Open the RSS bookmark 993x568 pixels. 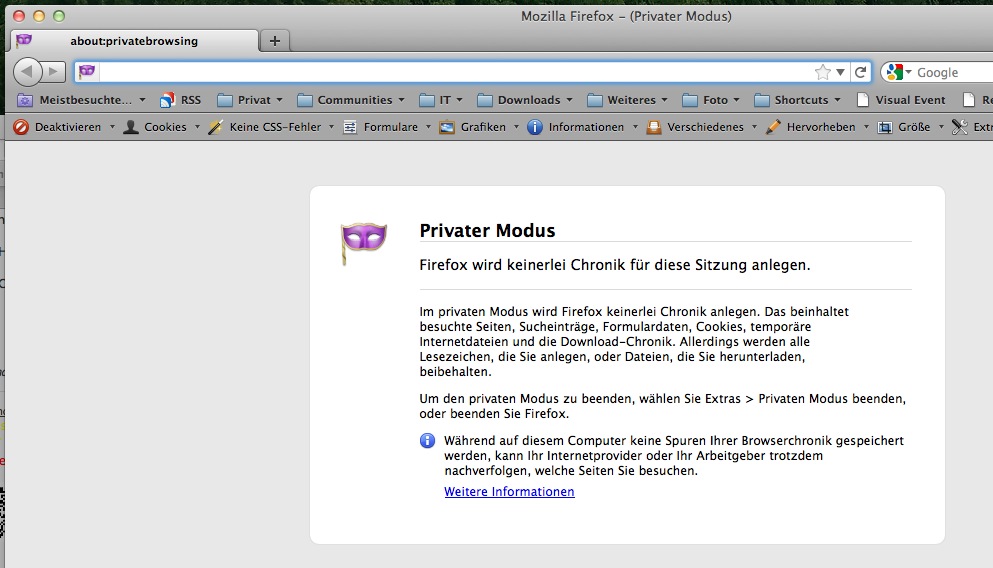180,100
